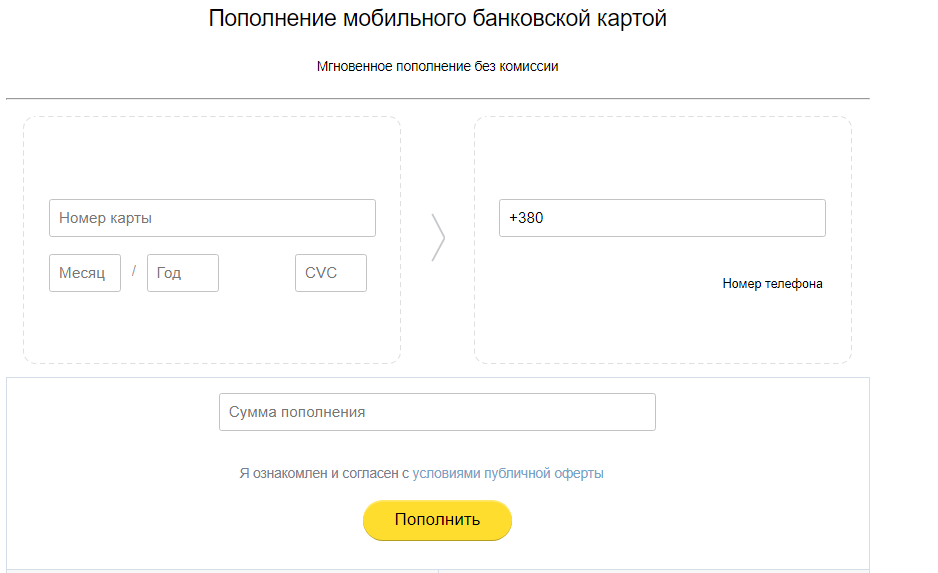Image resolution: width=938 pixels, height=573 pixels.
Task: Click the +380 phone number field
Action: pyautogui.click(x=662, y=218)
